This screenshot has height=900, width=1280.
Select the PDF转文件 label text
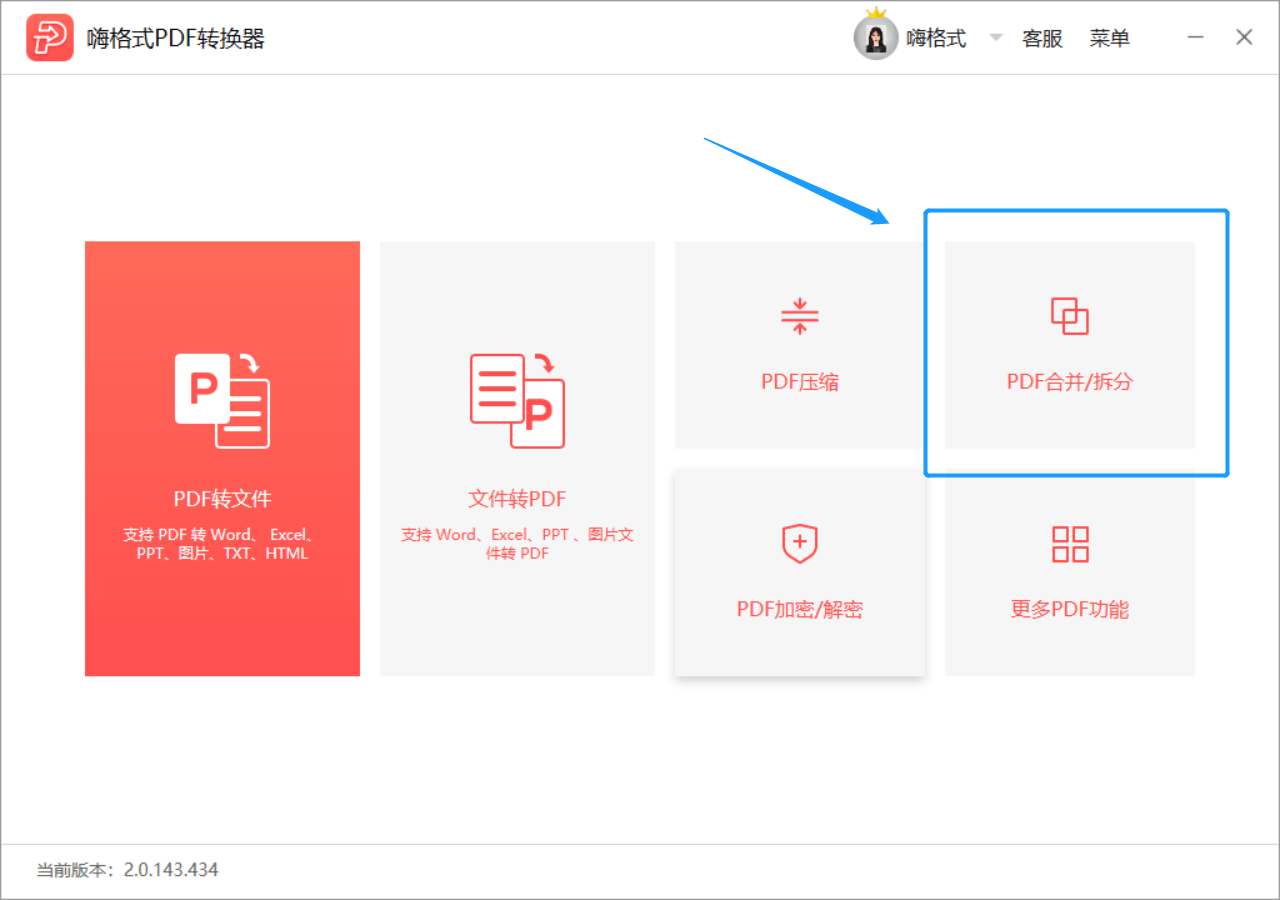coord(222,498)
